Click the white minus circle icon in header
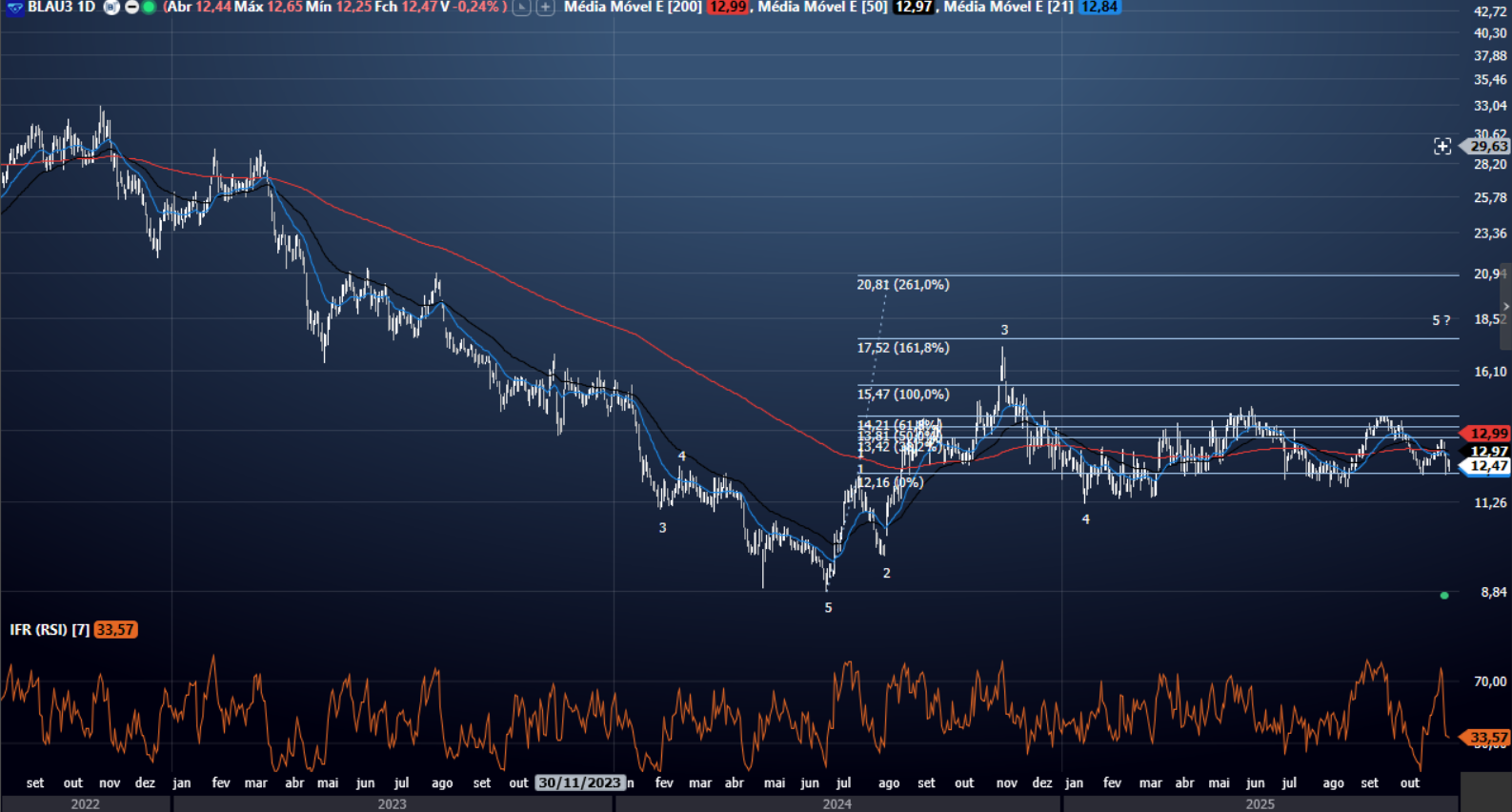 pos(131,7)
